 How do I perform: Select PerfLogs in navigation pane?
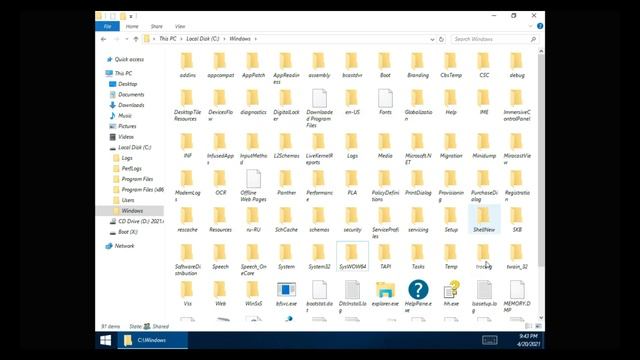(x=131, y=169)
